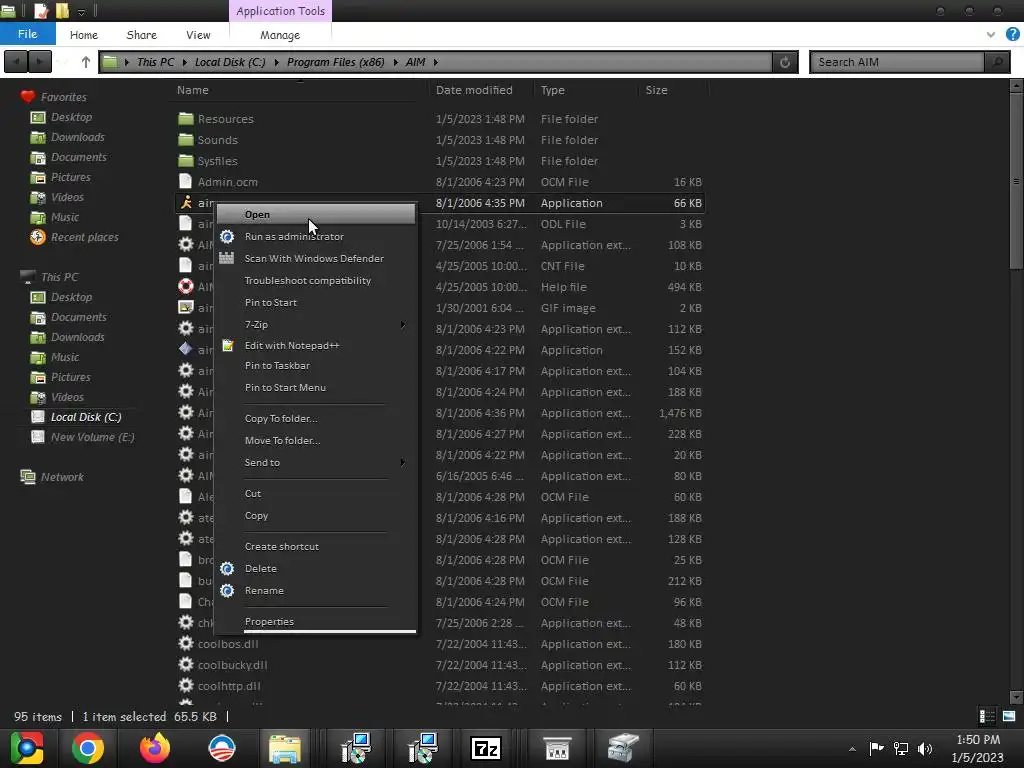This screenshot has height=768, width=1024.
Task: Expand the arrow after AIM in breadcrumb
Action: [435, 62]
